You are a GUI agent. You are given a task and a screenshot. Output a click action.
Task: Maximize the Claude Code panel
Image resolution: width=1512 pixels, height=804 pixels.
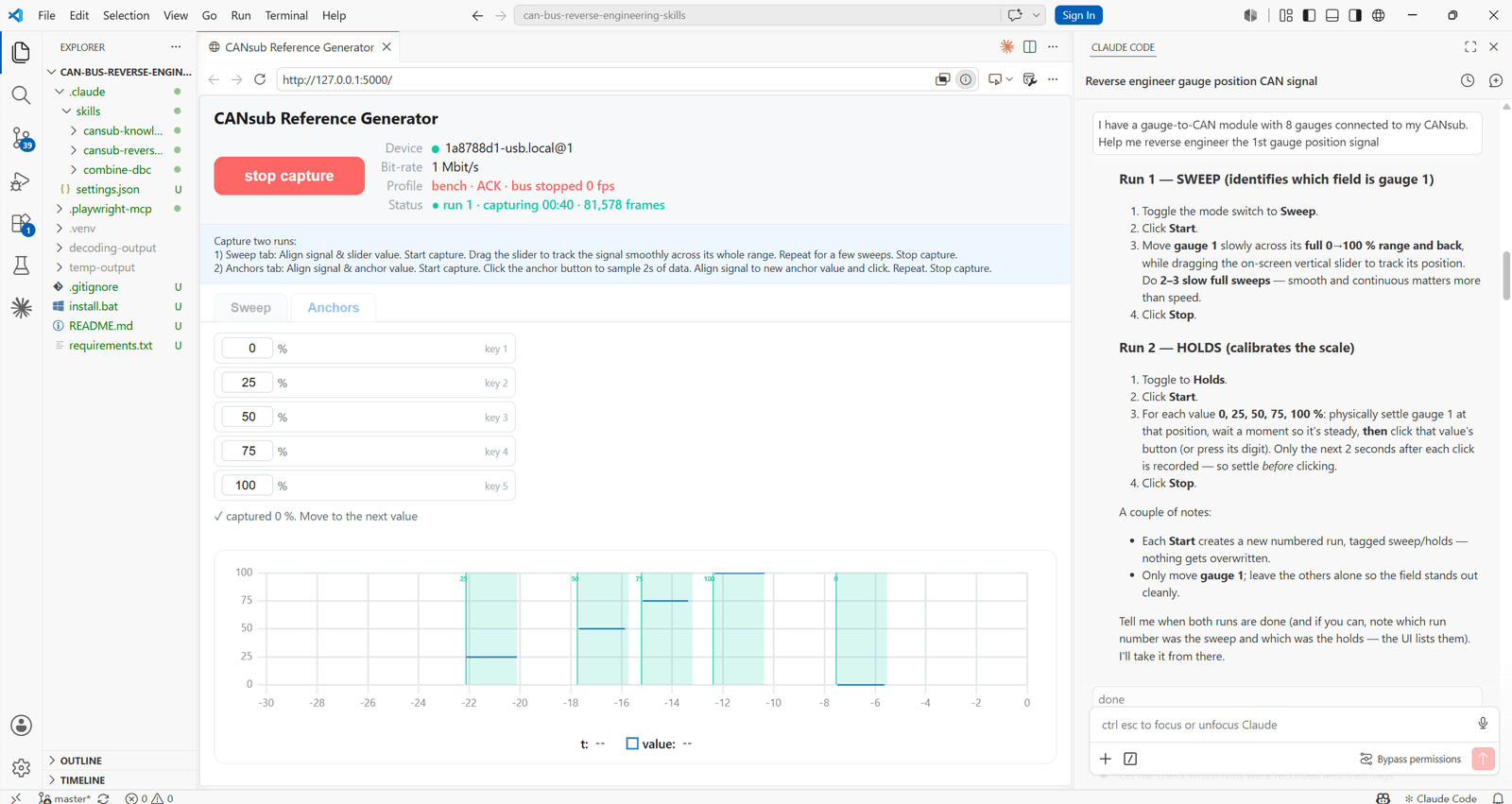(x=1470, y=46)
